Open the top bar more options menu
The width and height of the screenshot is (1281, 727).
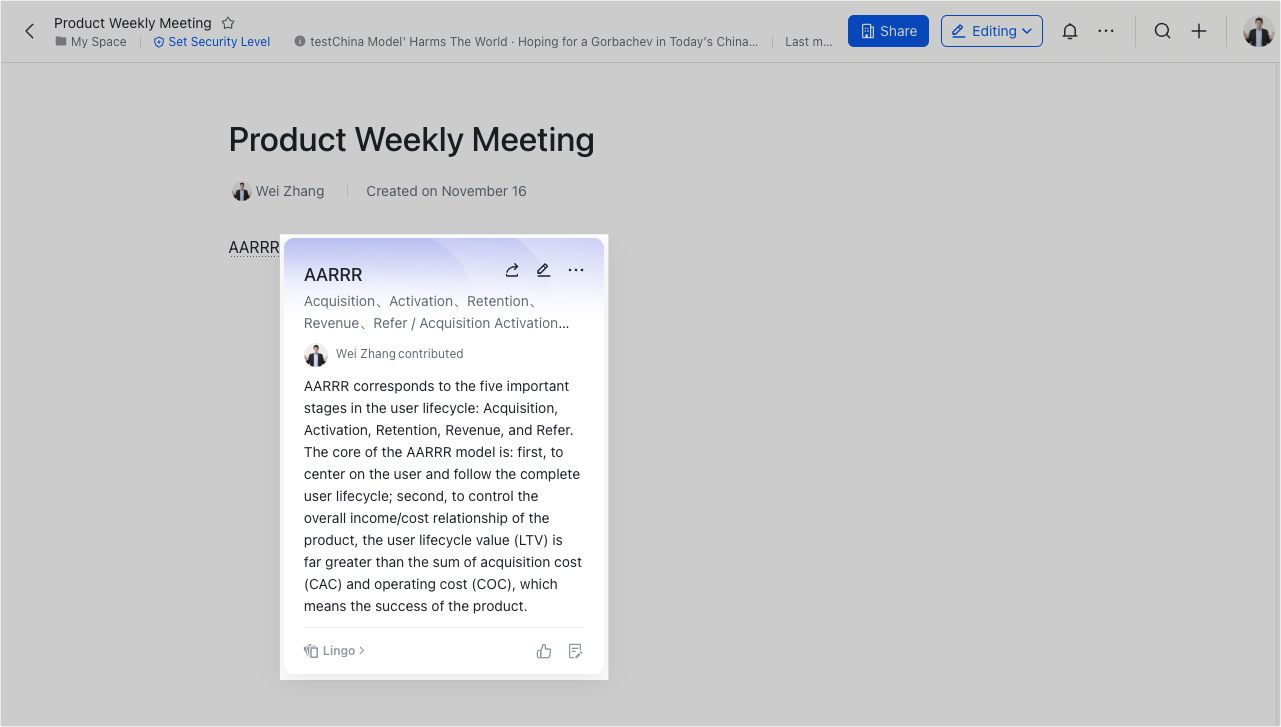[1105, 31]
